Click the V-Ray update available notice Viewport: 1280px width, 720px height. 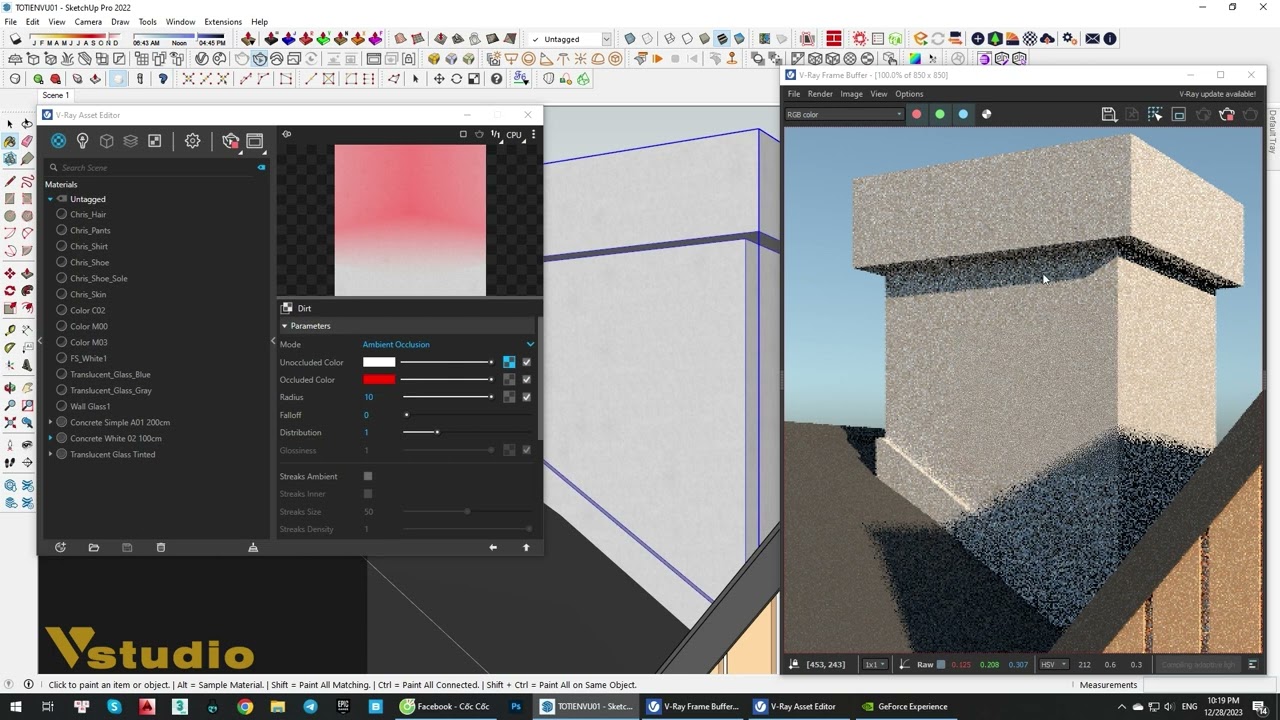1217,94
